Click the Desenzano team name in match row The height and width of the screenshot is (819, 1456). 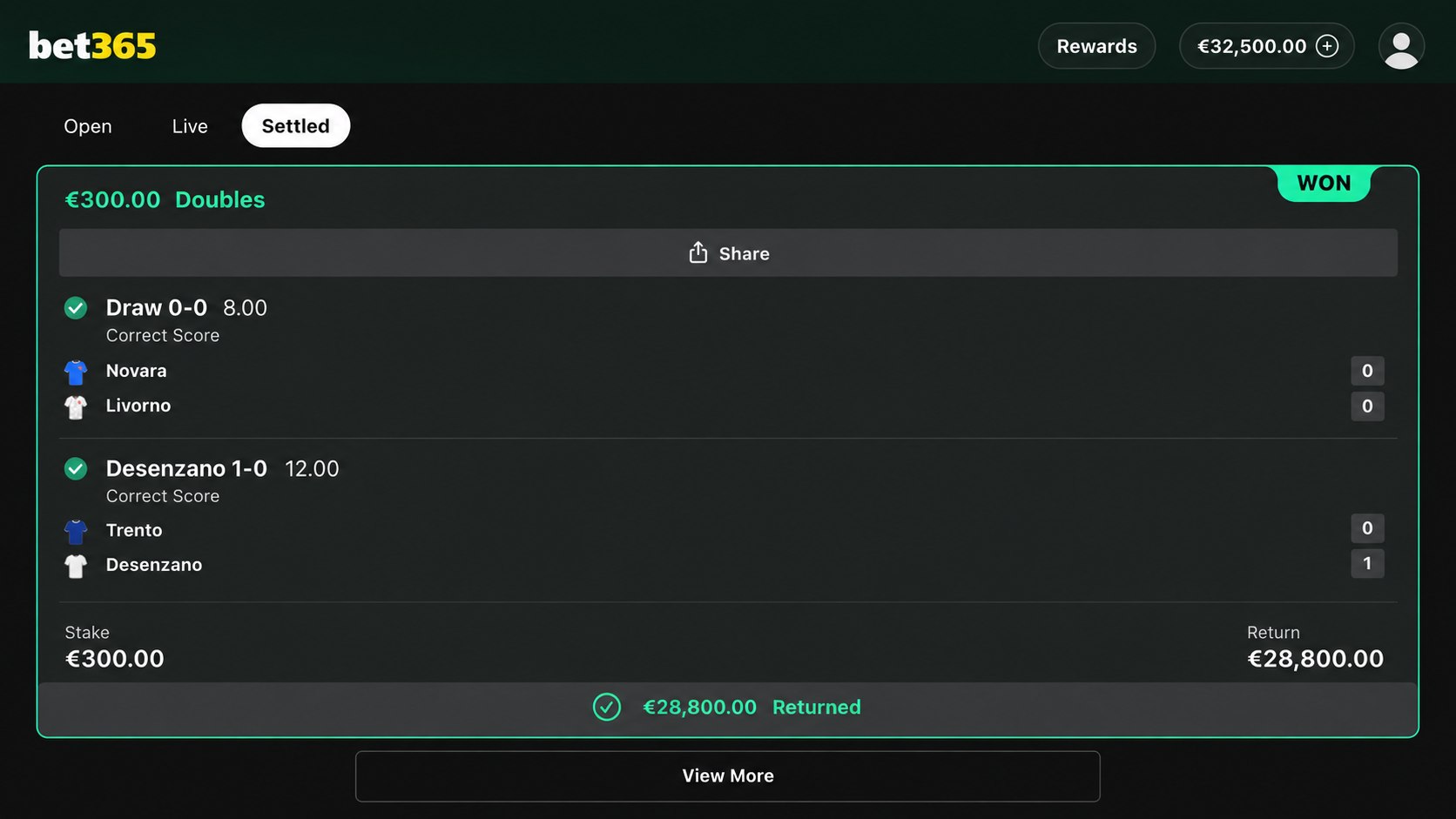[x=154, y=565]
